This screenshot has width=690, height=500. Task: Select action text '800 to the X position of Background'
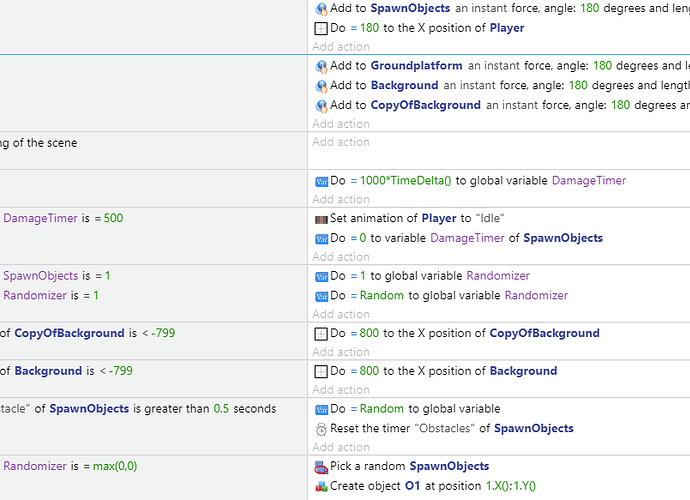(x=444, y=371)
